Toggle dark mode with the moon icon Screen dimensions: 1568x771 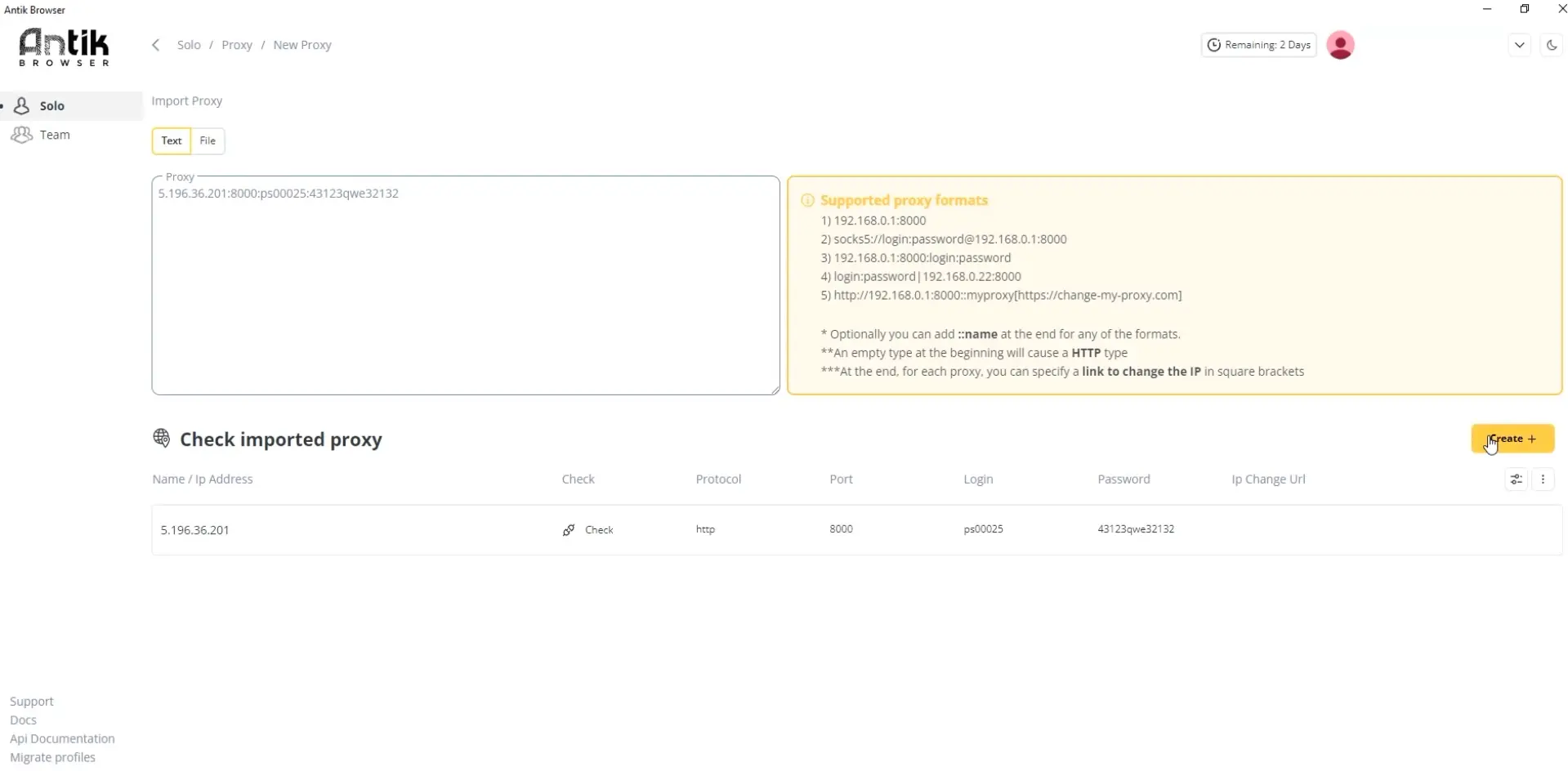point(1552,45)
